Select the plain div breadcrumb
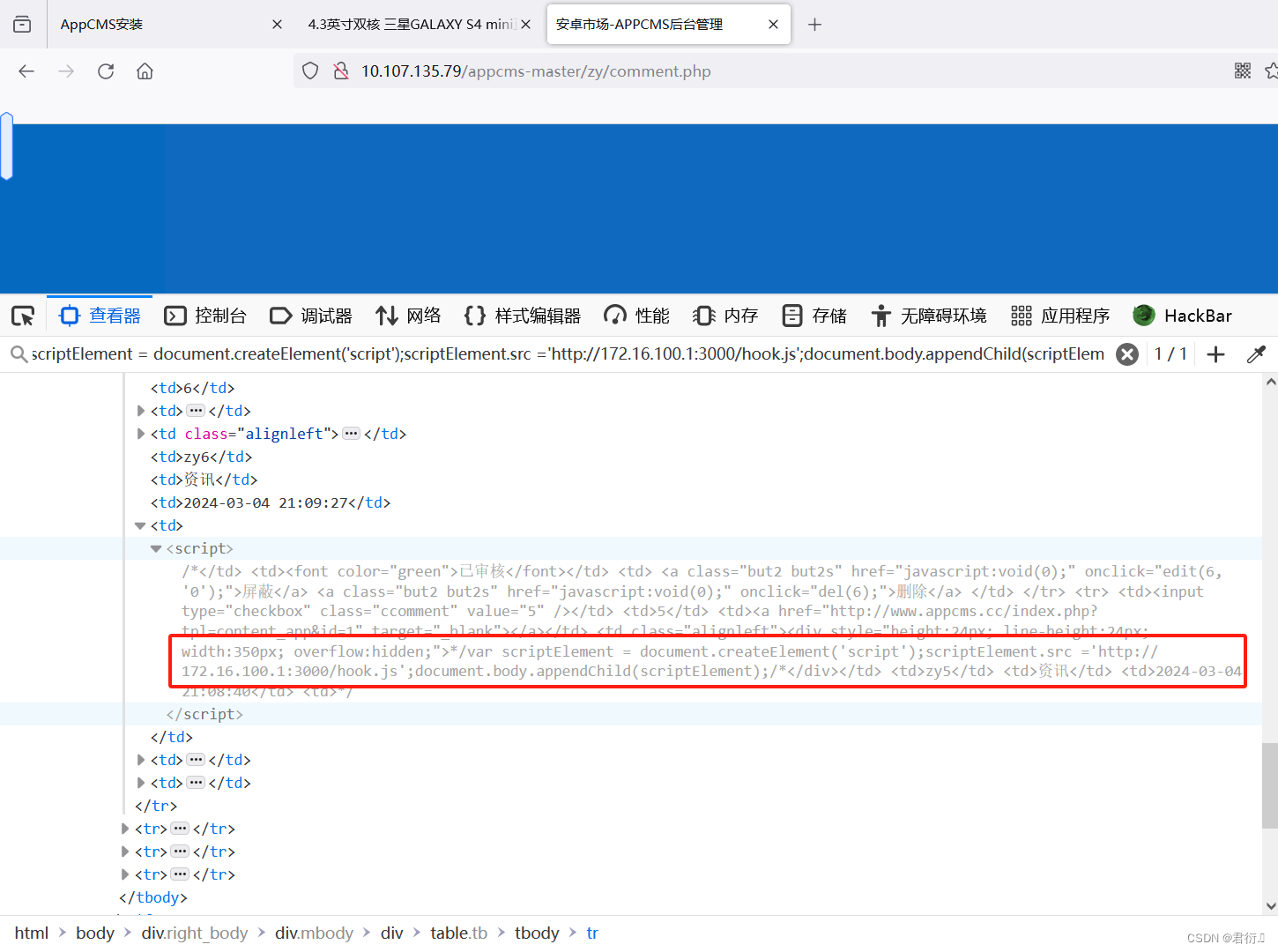Viewport: 1278px width, 952px height. pos(391,933)
